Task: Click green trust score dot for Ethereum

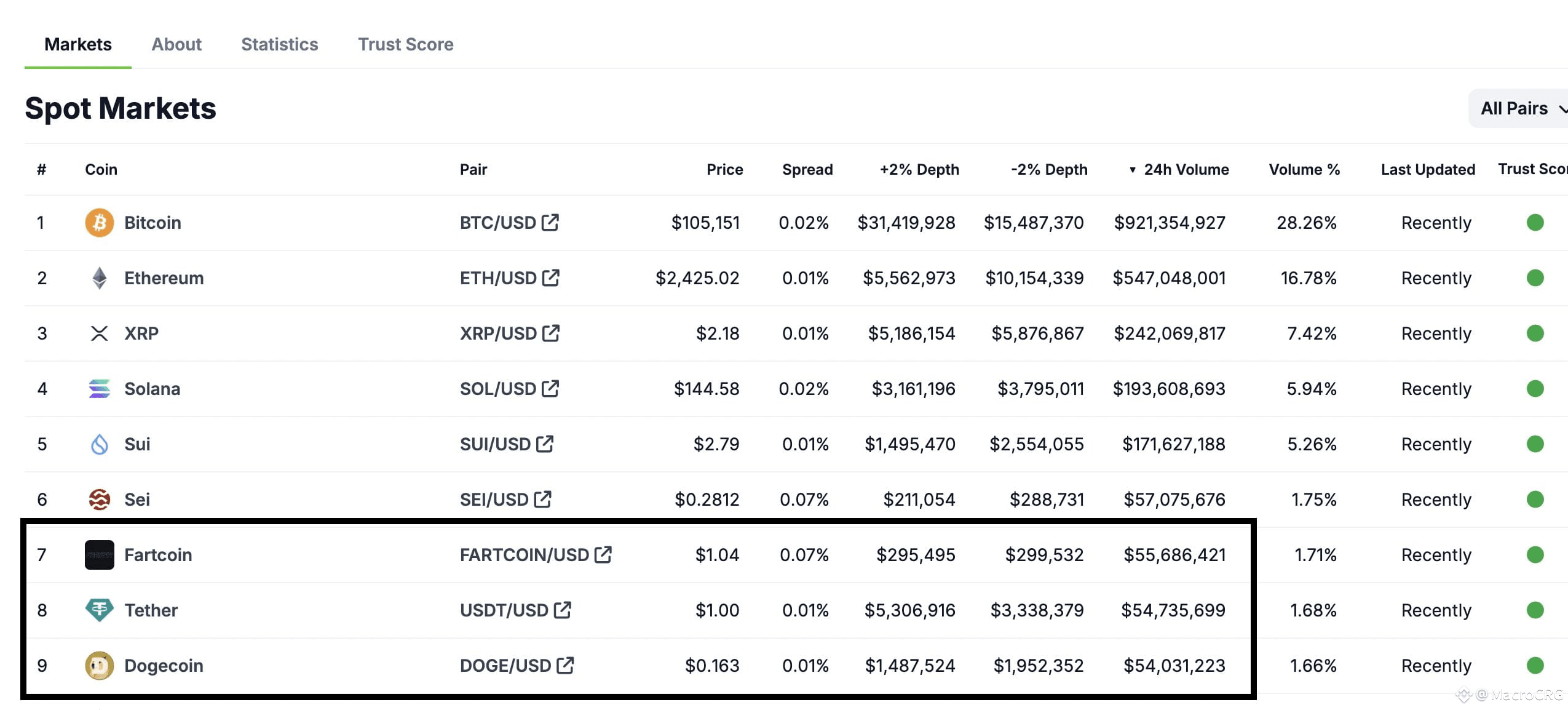Action: tap(1535, 277)
